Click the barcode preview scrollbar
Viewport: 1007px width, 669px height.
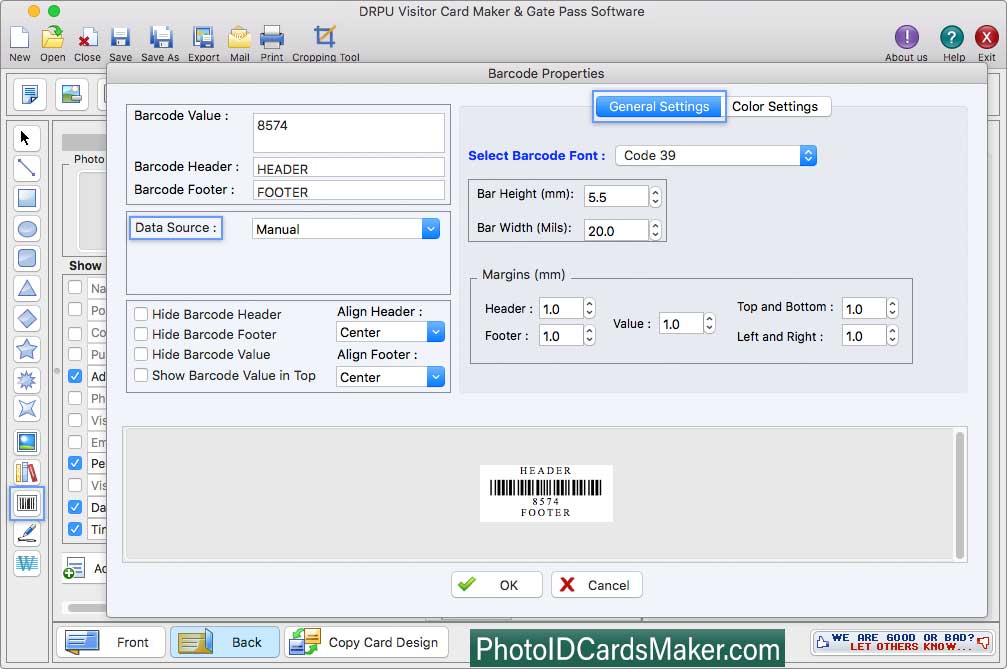pos(959,495)
